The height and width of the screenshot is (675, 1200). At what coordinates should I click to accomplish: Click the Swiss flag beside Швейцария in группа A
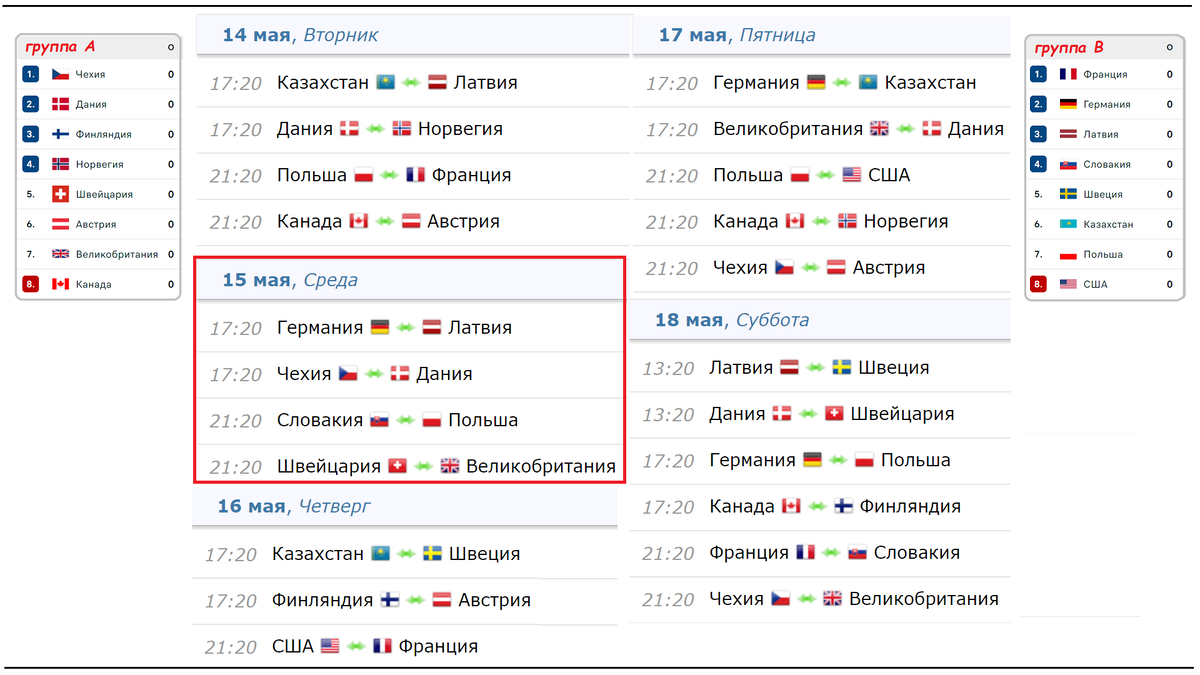60,194
